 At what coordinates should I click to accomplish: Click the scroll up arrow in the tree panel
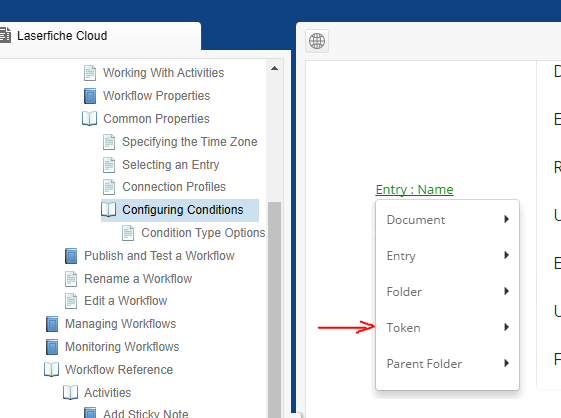tap(274, 68)
